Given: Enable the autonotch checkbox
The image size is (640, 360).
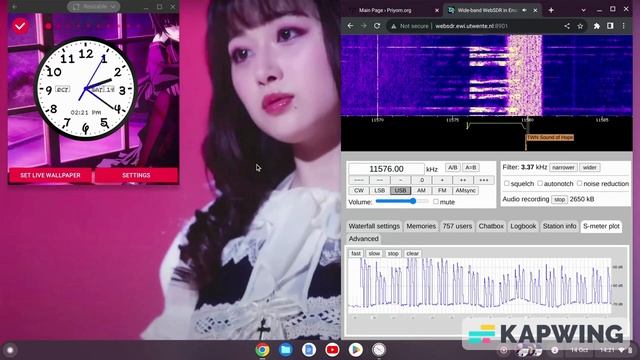Looking at the screenshot, I should [540, 184].
